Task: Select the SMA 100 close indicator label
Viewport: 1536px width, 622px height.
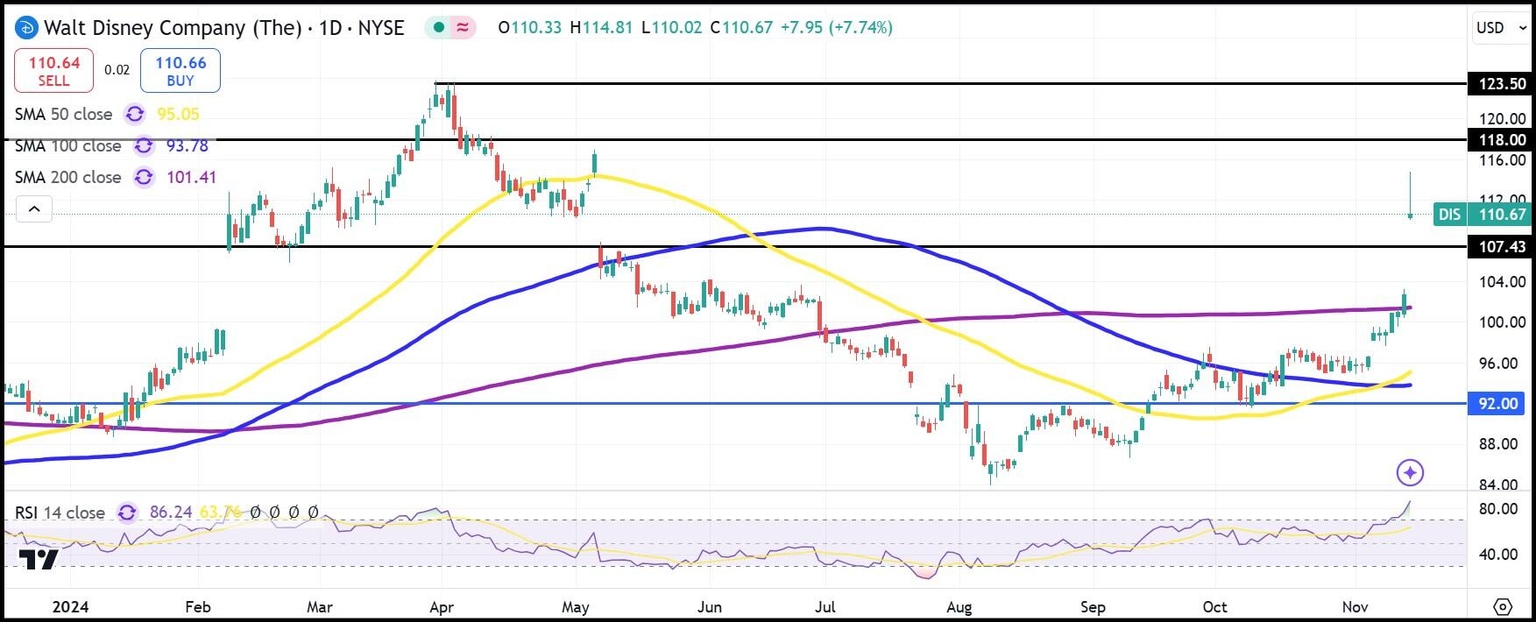Action: pyautogui.click(x=68, y=146)
